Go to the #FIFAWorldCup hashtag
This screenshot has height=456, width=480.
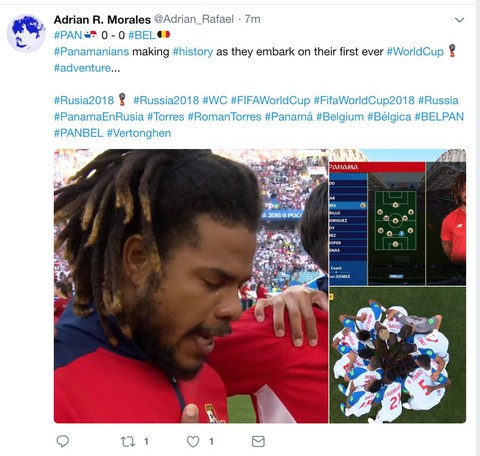pyautogui.click(x=270, y=100)
